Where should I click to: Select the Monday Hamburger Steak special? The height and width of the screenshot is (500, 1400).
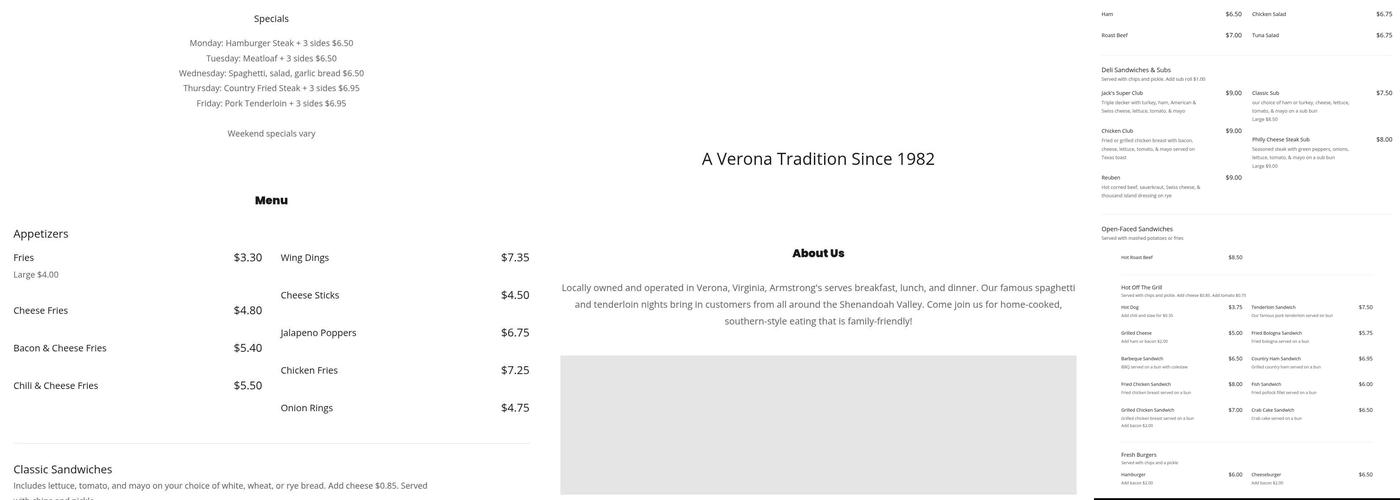271,44
